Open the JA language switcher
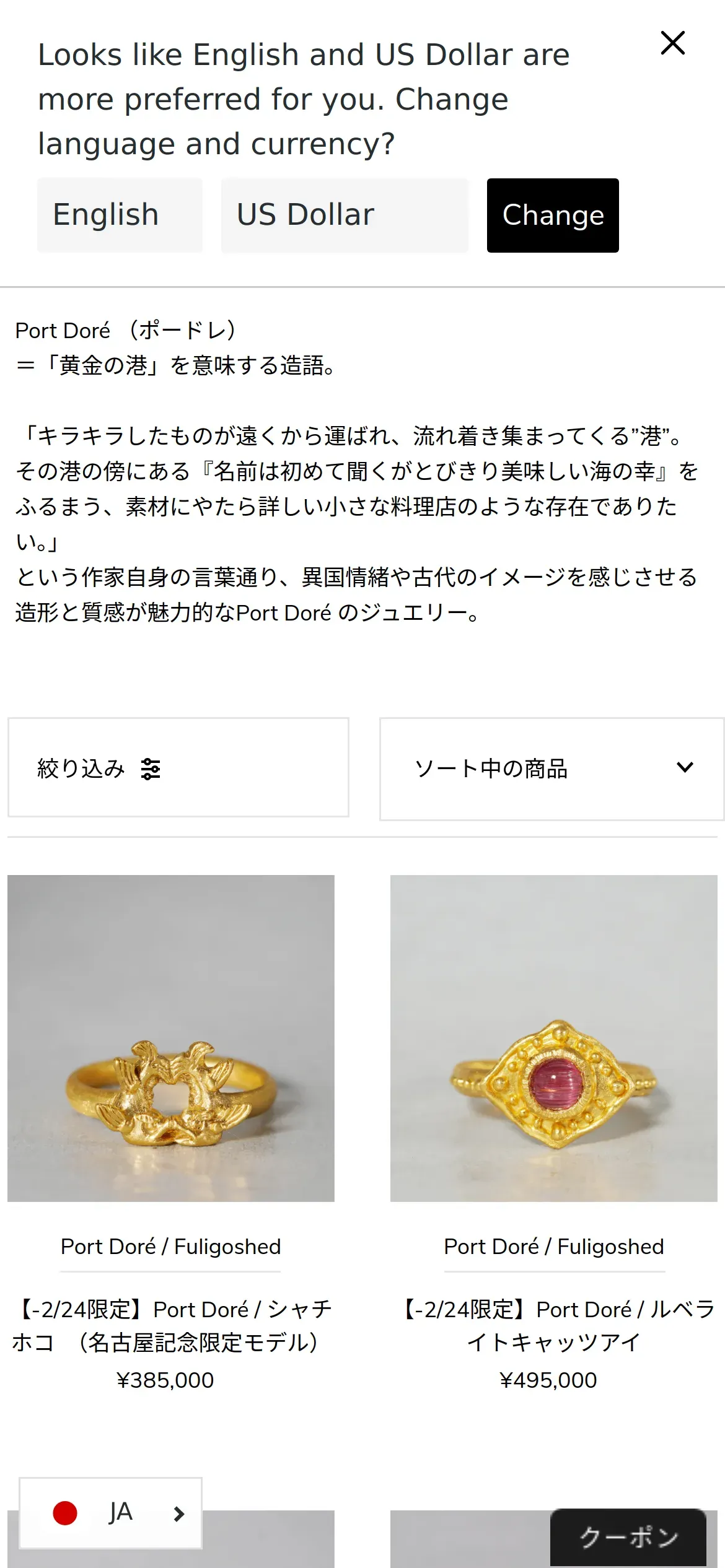725x1568 pixels. pos(111,1513)
